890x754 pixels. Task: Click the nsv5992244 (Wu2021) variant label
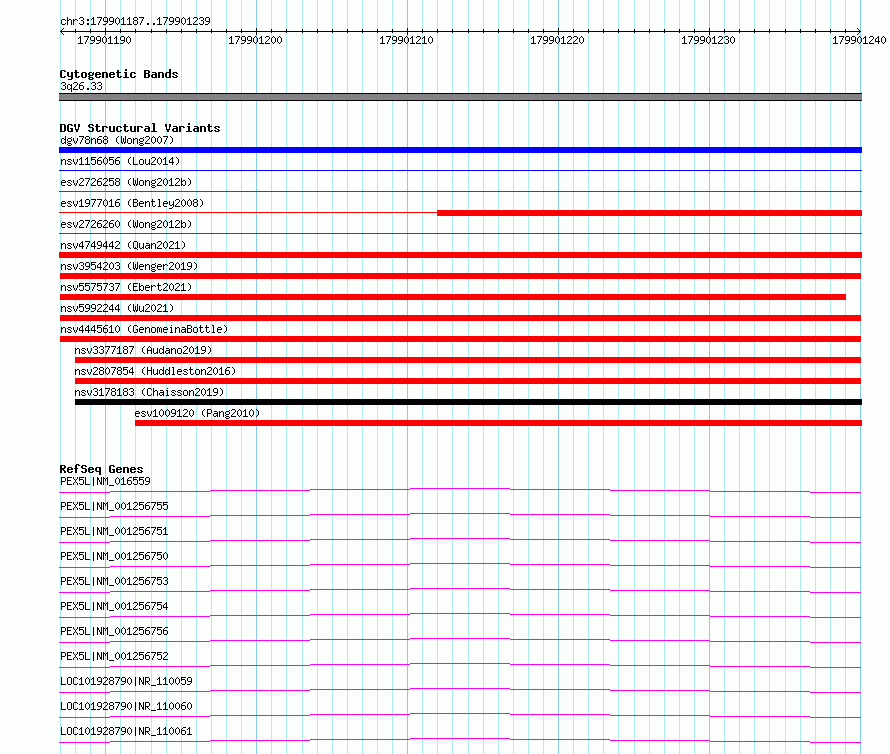coord(117,308)
